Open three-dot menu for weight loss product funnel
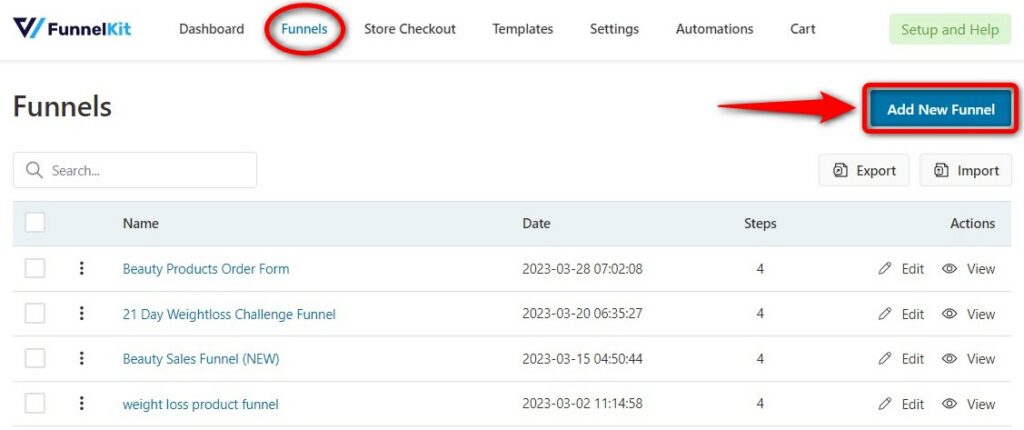This screenshot has width=1024, height=430. pos(82,404)
